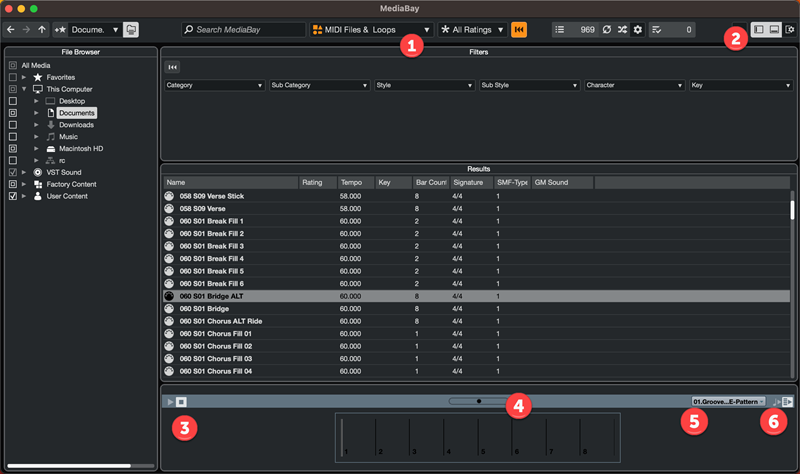This screenshot has height=474, width=800.
Task: Stop the preview playback
Action: click(x=181, y=402)
